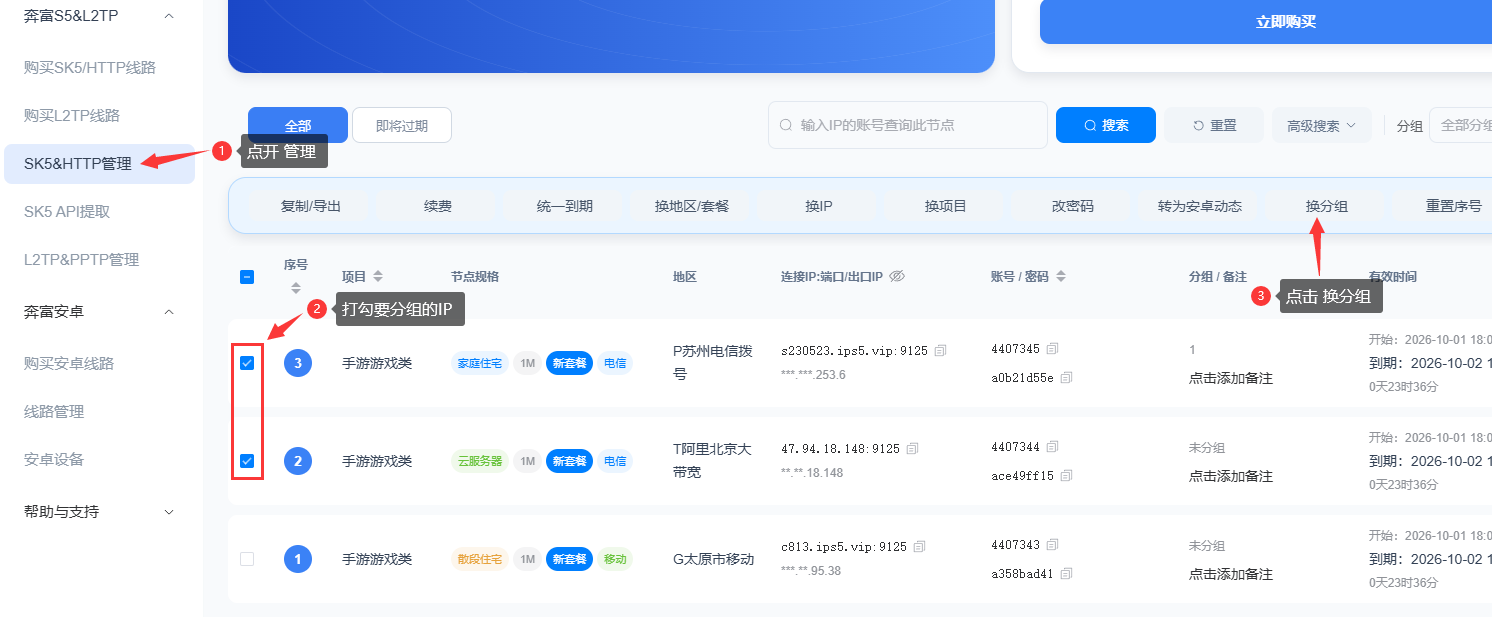Toggle exit IP visibility eye icon

(x=897, y=276)
